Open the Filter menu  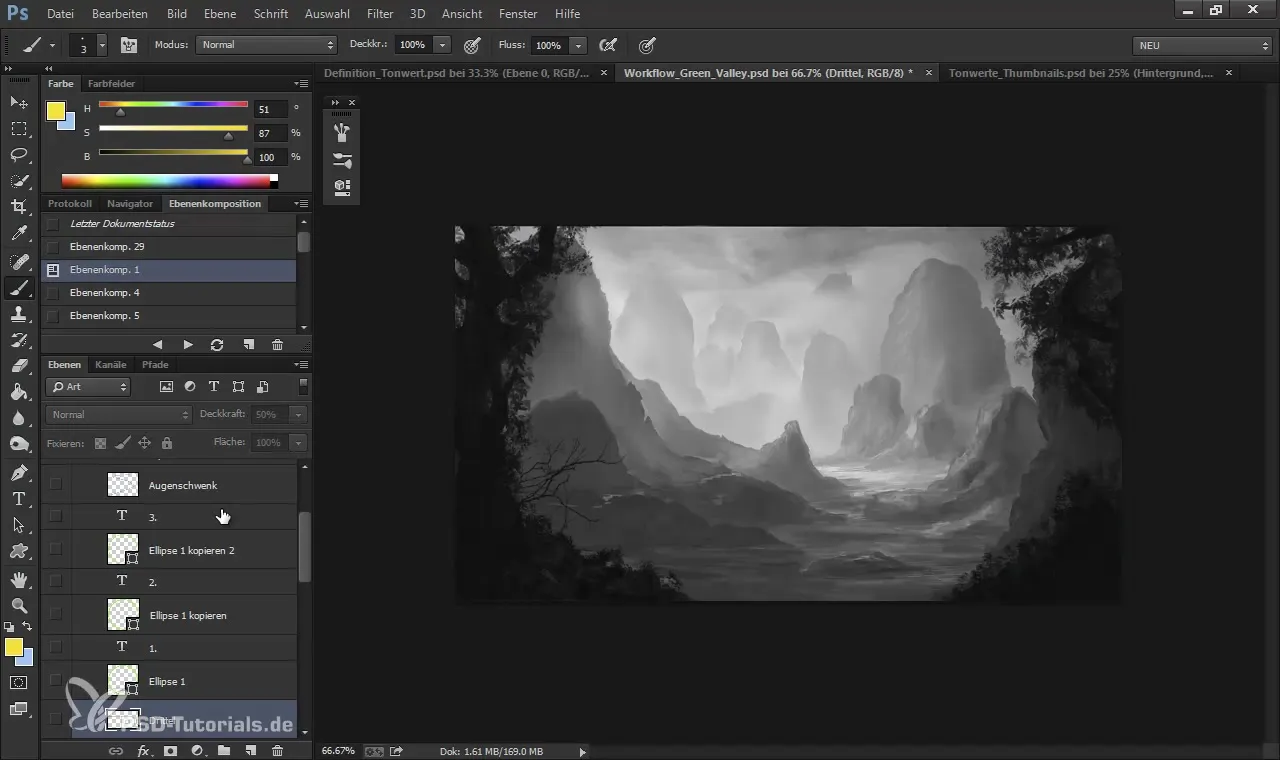click(379, 14)
